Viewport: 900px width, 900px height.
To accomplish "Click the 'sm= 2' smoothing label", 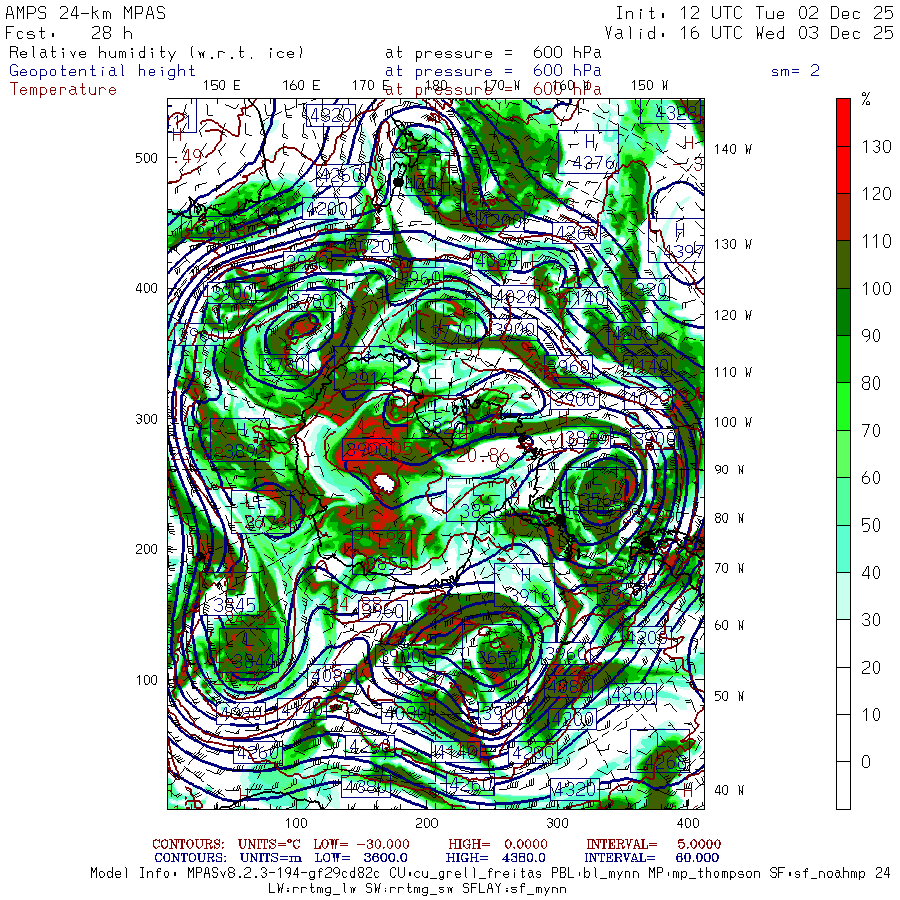I will (796, 71).
